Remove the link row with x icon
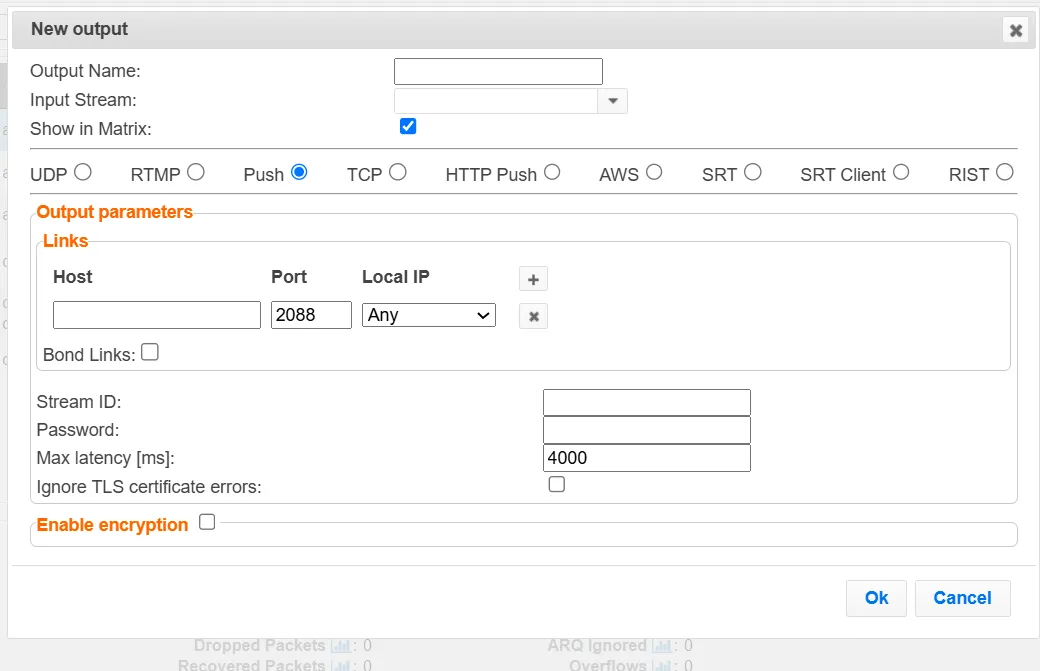Viewport: 1040px width, 671px height. (533, 317)
